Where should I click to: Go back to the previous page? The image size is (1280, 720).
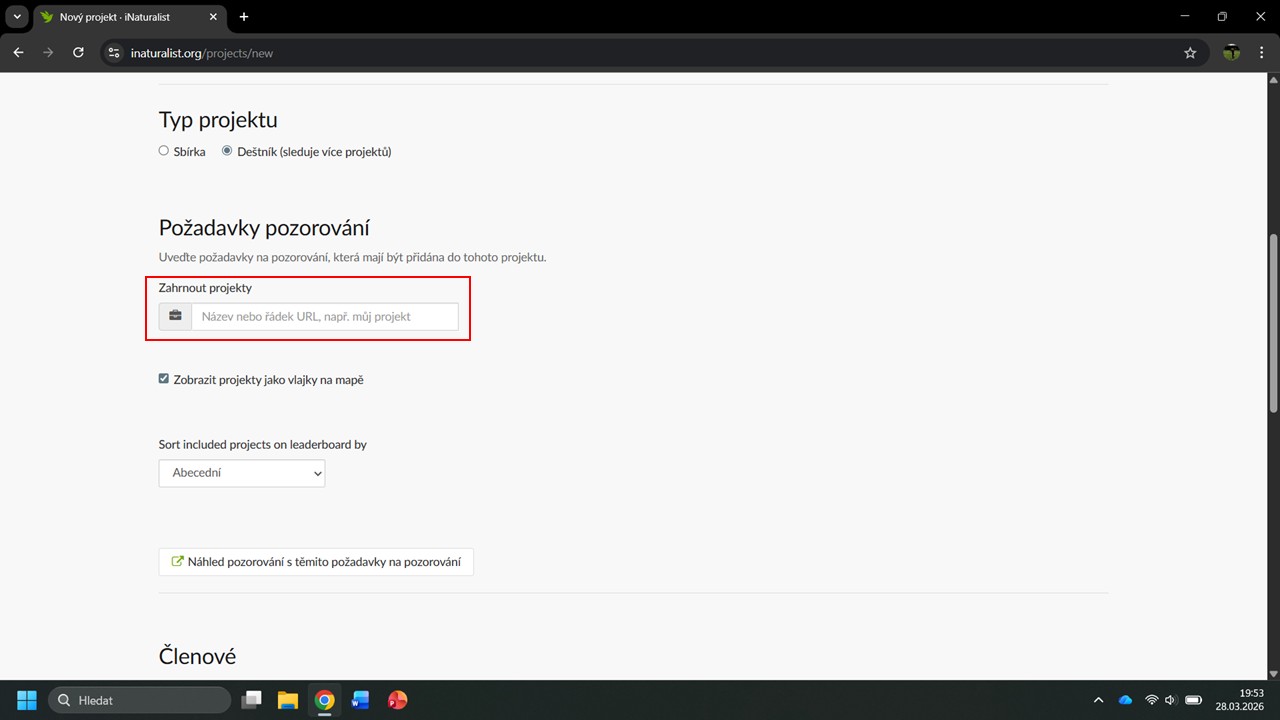[18, 53]
